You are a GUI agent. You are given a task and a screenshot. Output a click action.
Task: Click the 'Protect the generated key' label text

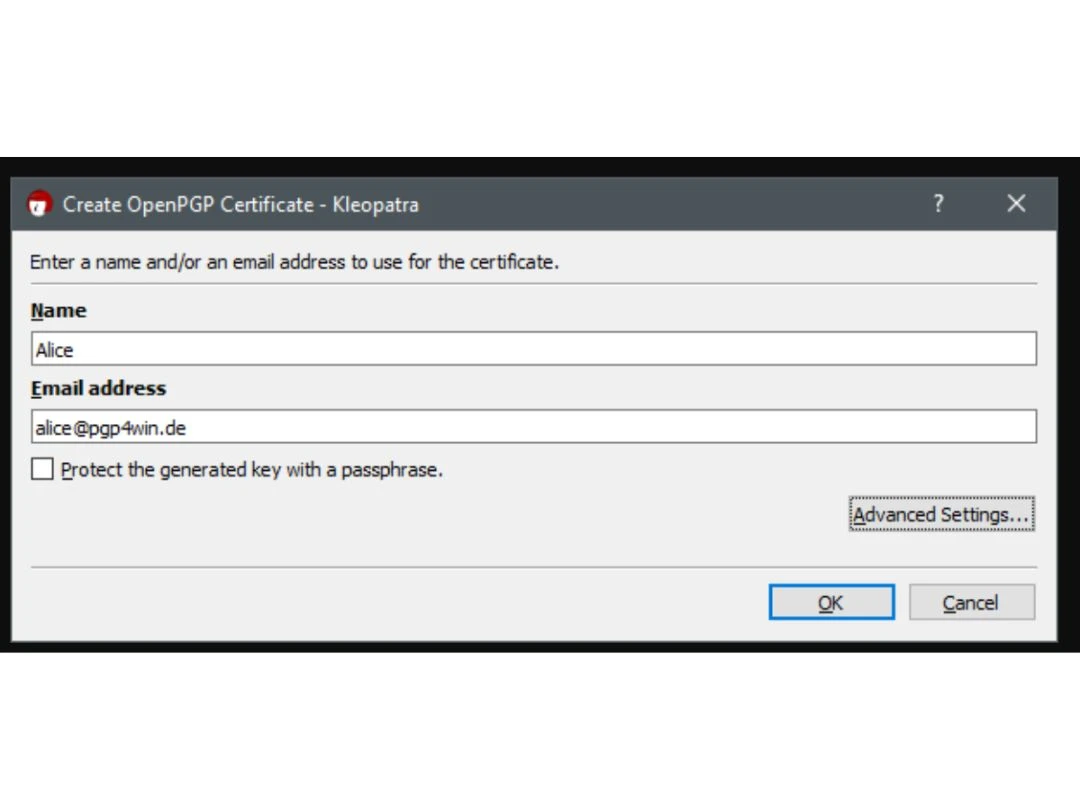pyautogui.click(x=251, y=470)
